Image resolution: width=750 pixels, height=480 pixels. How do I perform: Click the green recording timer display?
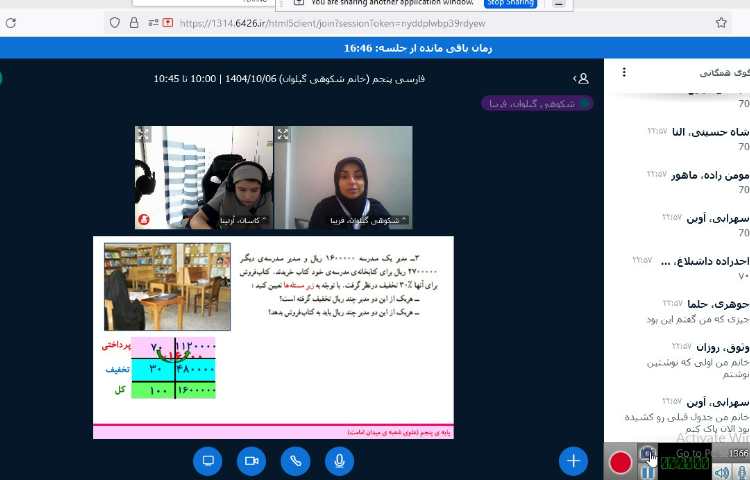(x=685, y=463)
